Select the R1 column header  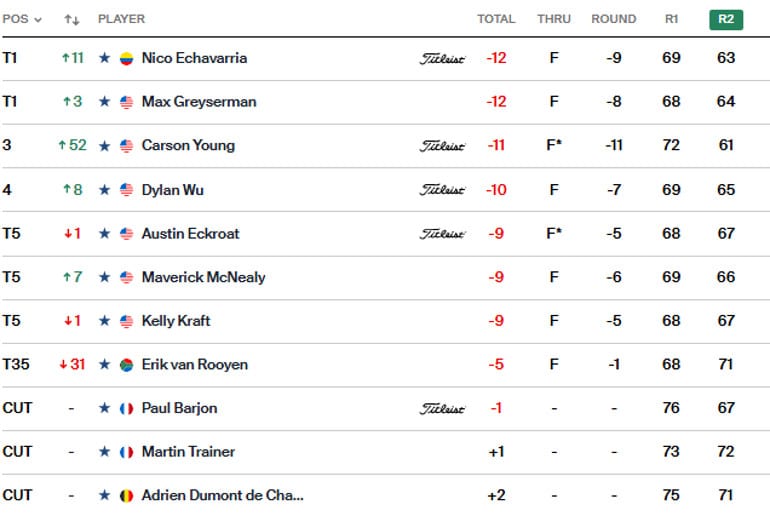point(671,19)
